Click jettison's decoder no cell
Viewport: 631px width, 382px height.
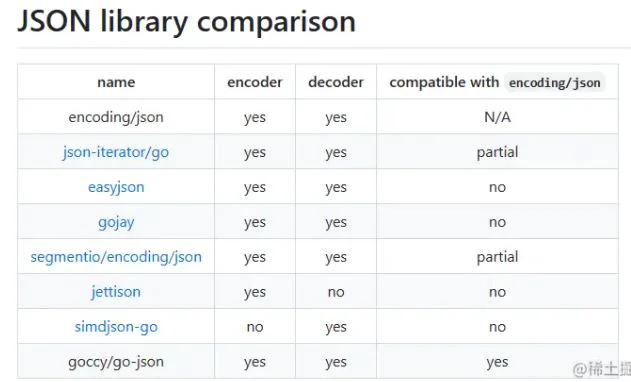pyautogui.click(x=336, y=292)
